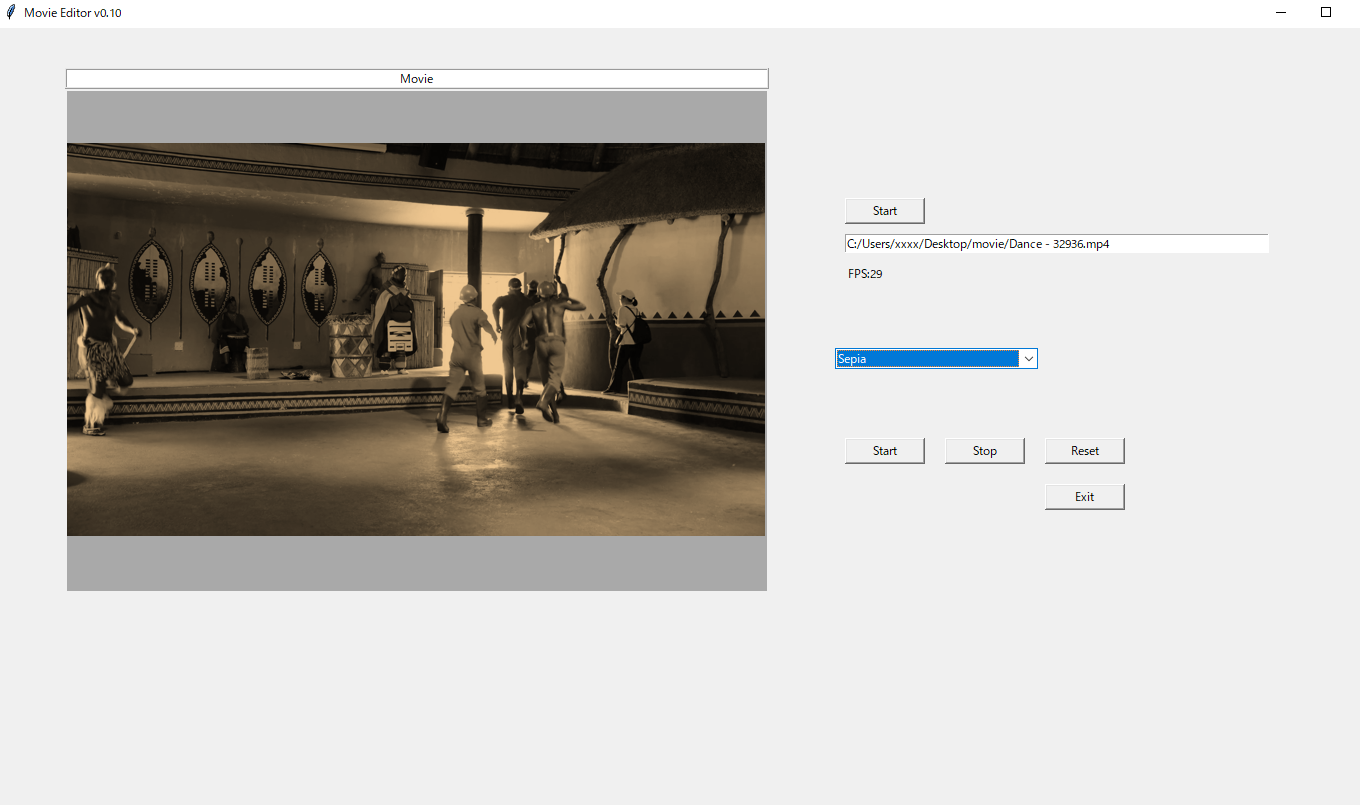This screenshot has width=1360, height=805.
Task: Click the Start button above the file path
Action: tap(885, 210)
